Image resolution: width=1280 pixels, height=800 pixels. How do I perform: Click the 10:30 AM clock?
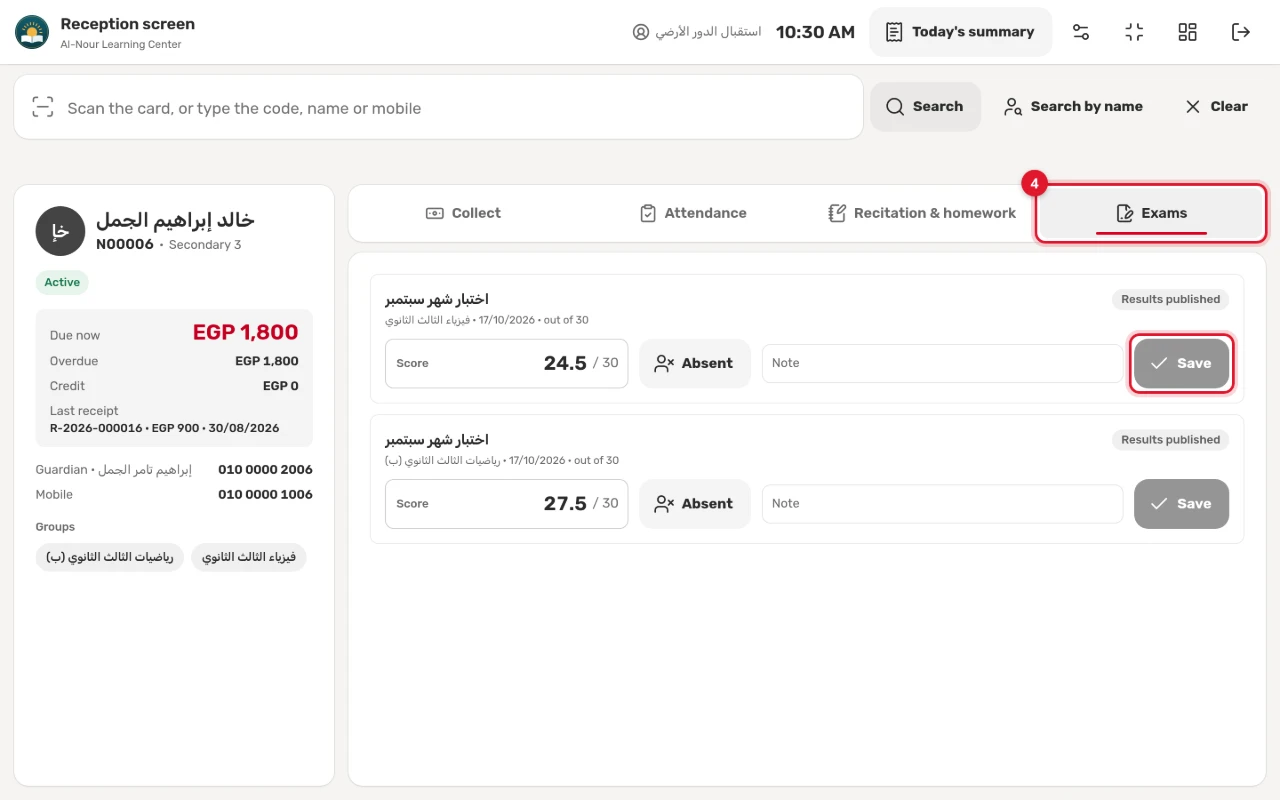(815, 32)
